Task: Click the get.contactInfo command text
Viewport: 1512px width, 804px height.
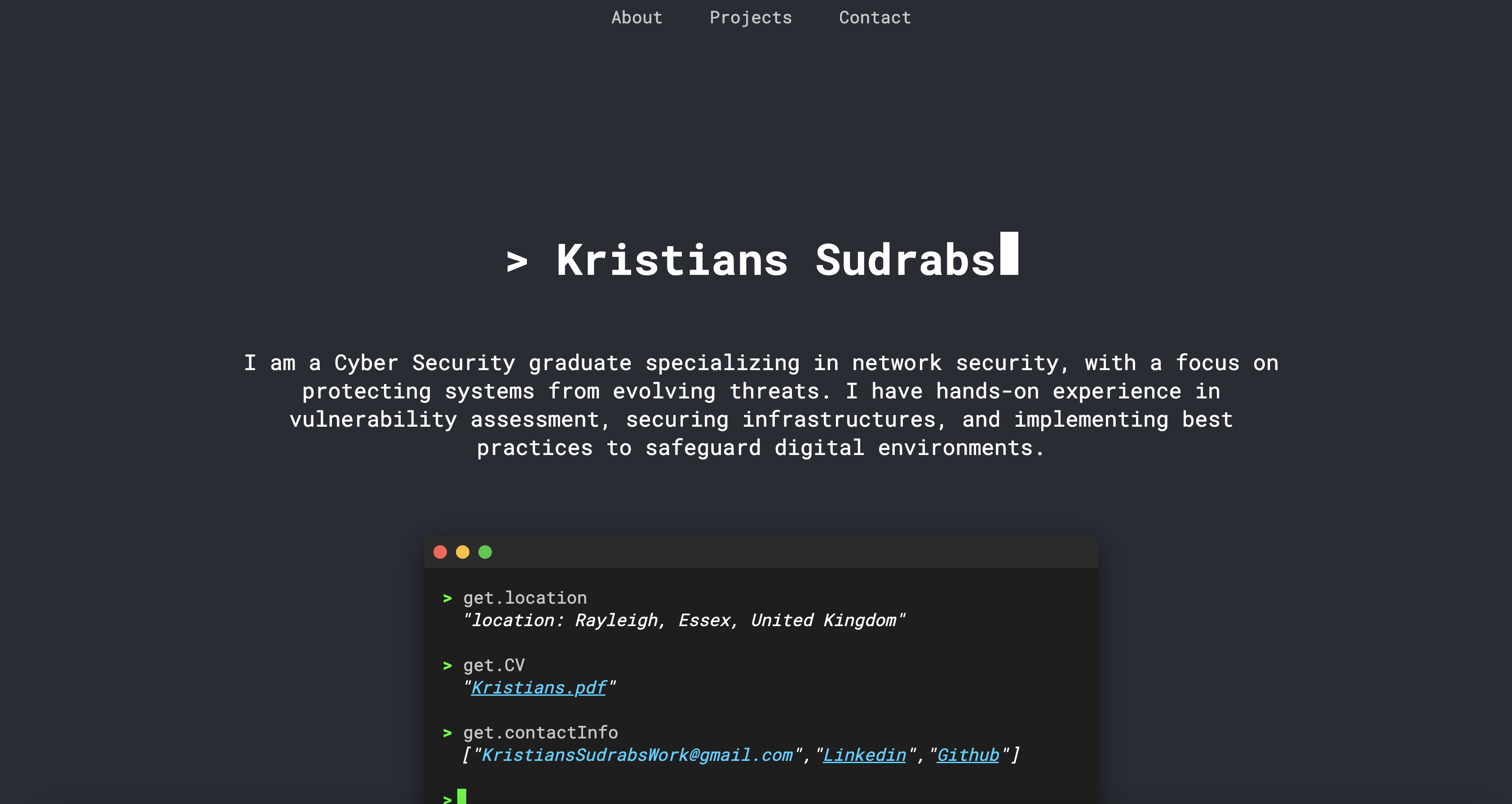Action: tap(540, 733)
